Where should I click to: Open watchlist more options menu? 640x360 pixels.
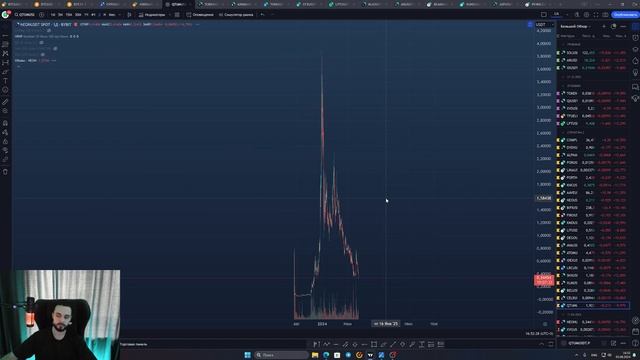[x=623, y=27]
